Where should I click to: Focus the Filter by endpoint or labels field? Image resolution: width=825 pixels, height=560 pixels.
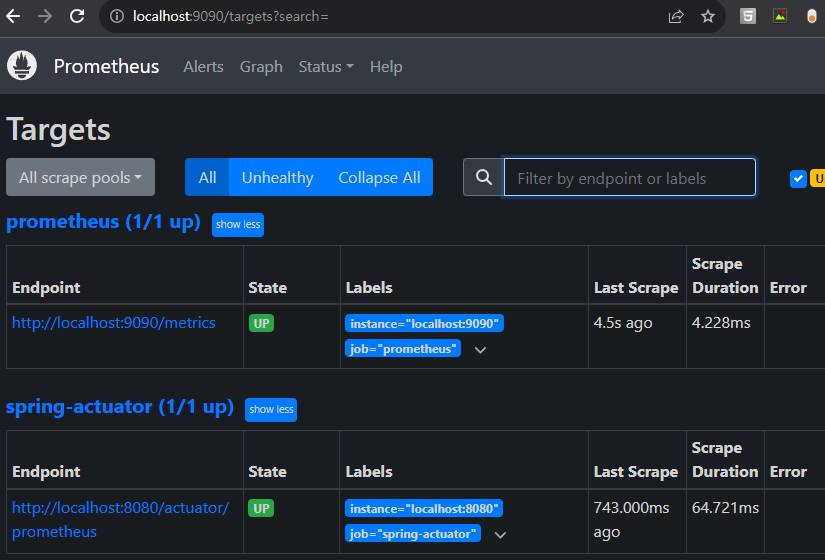click(x=630, y=177)
